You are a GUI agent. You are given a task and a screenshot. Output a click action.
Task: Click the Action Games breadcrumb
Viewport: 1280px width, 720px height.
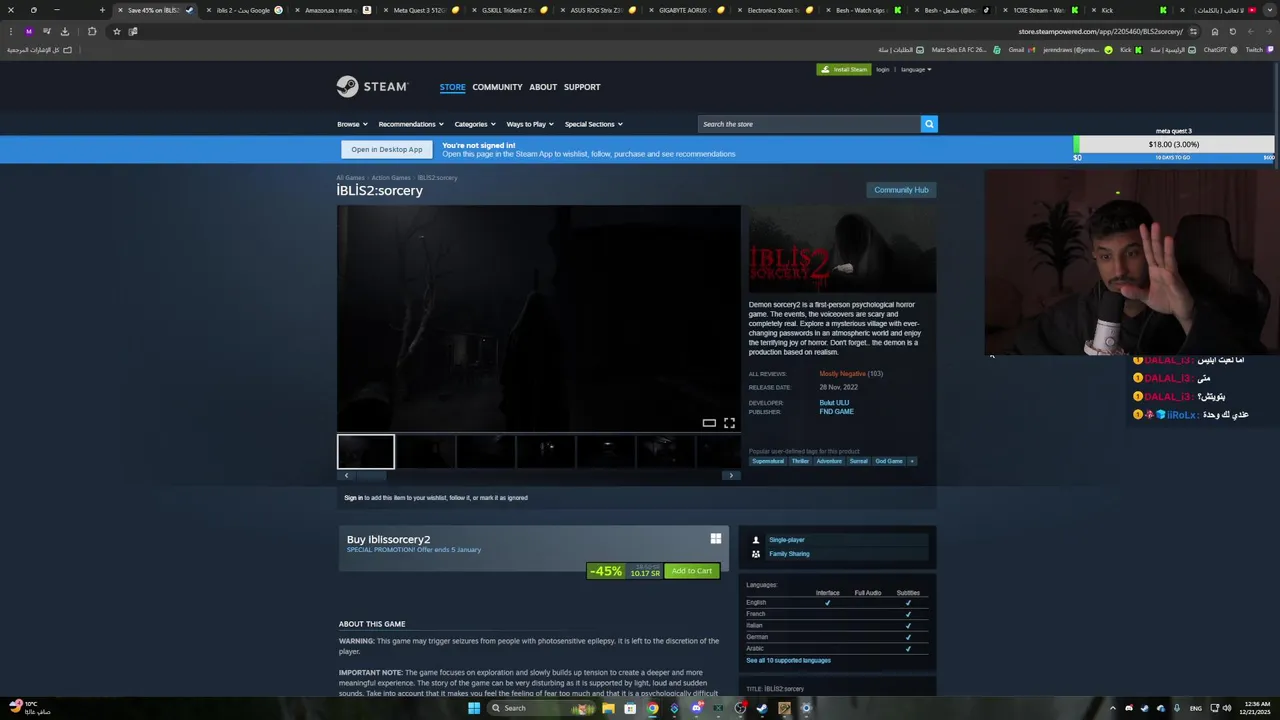coord(391,178)
